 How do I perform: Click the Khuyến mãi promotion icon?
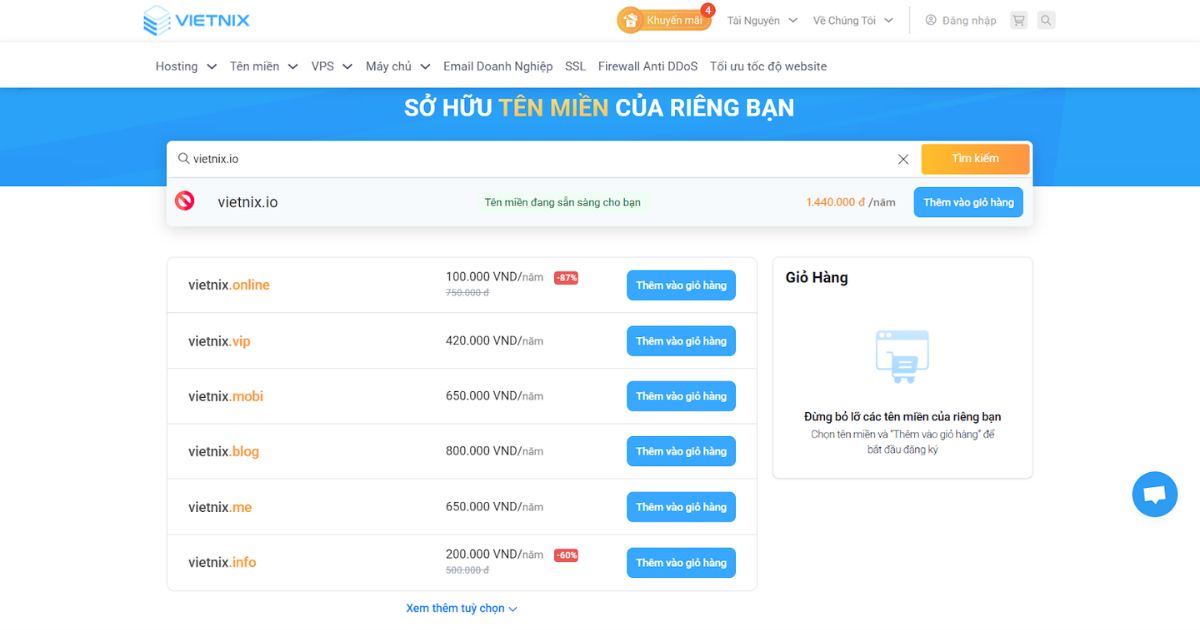tap(630, 20)
